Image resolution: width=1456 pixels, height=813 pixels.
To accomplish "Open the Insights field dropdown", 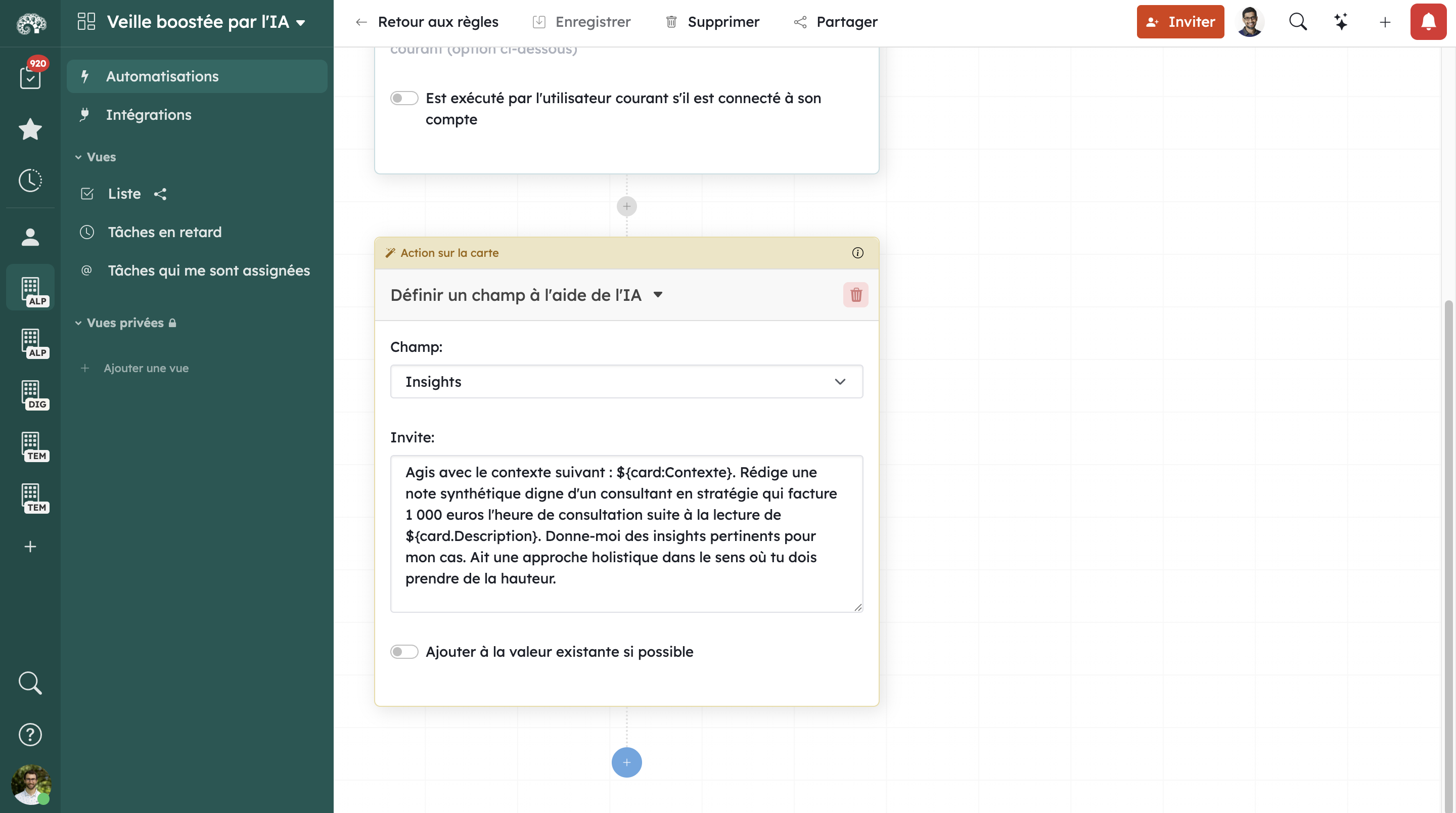I will point(840,382).
